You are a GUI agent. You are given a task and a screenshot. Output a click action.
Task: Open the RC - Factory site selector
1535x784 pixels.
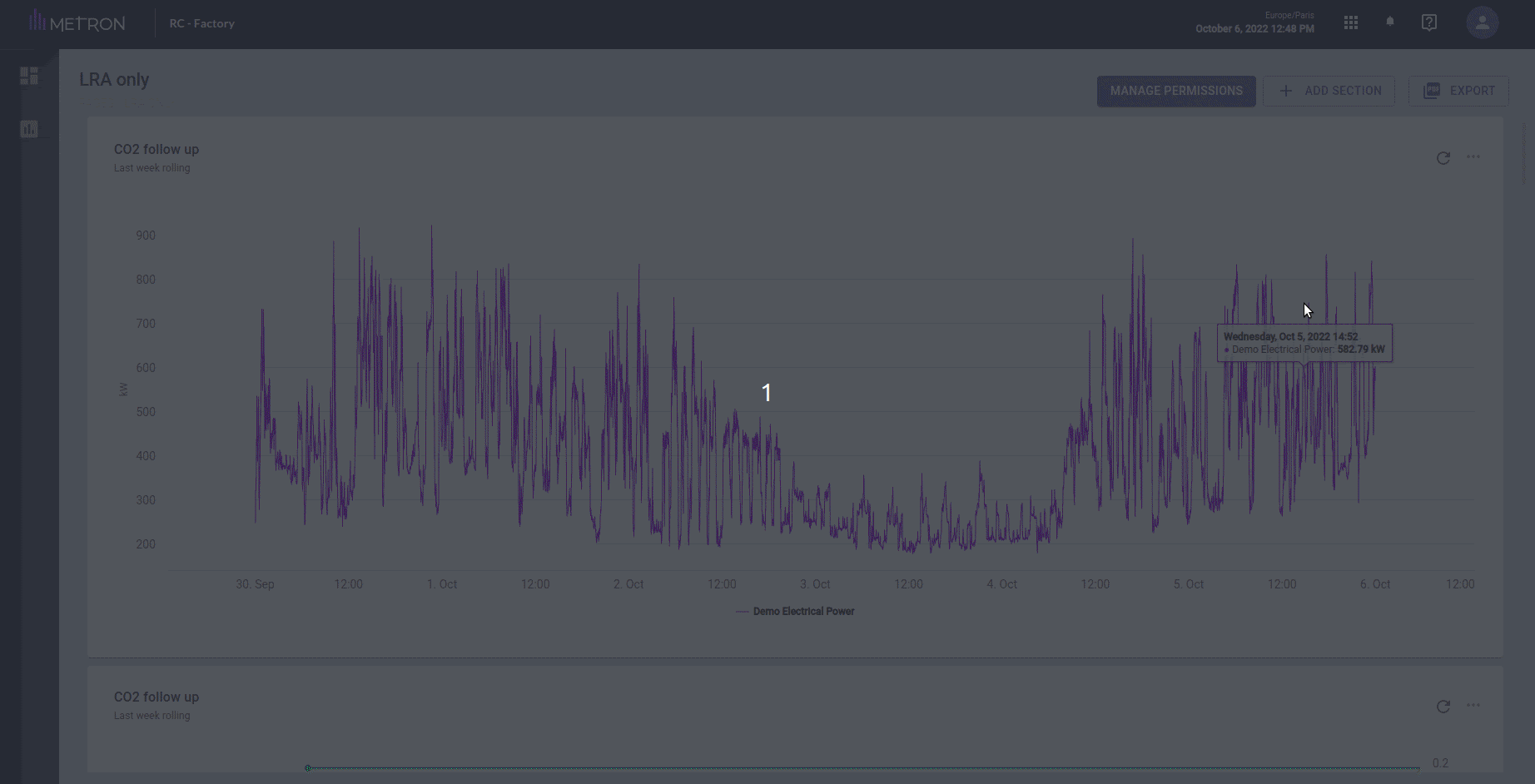[x=201, y=23]
